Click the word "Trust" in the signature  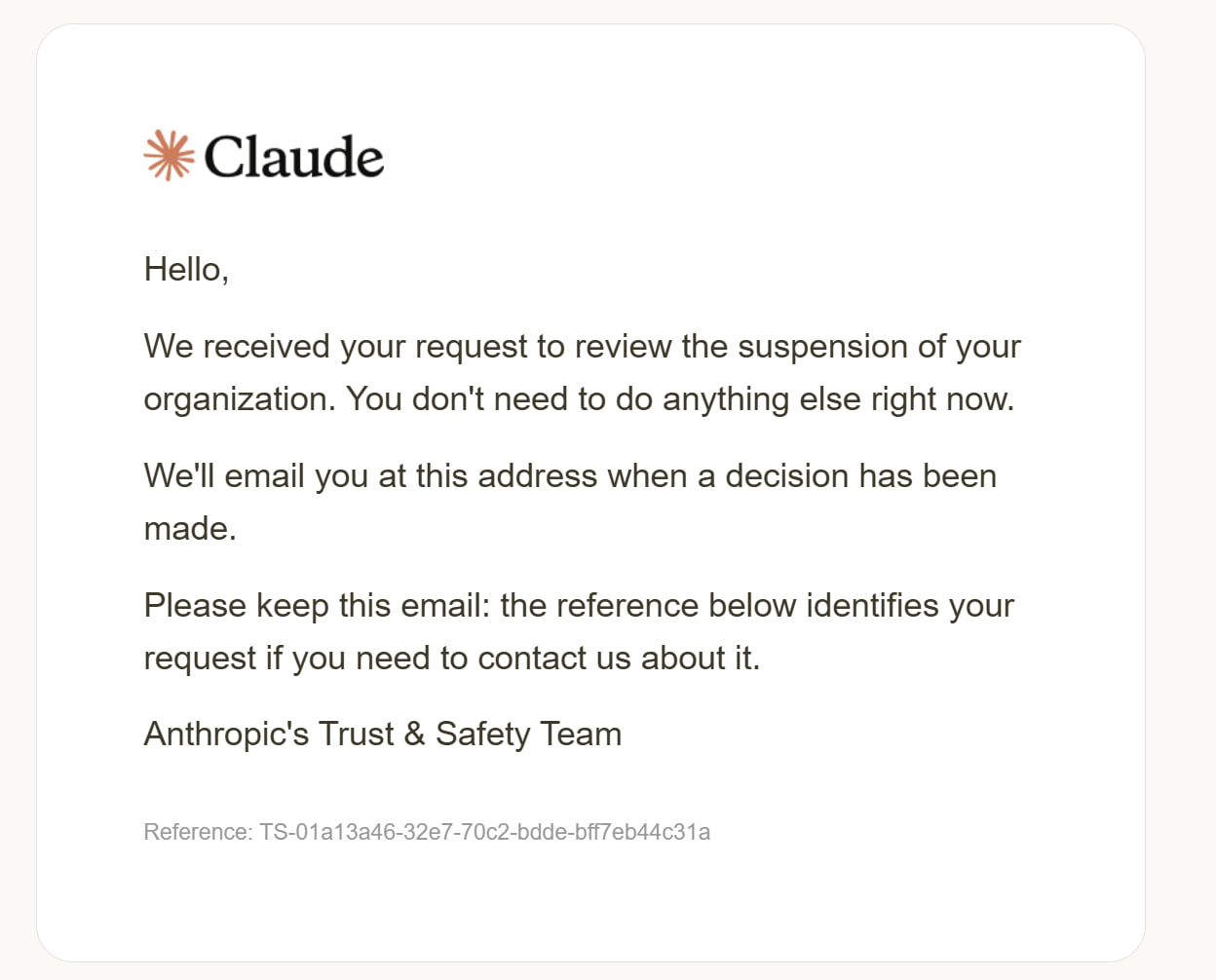(357, 735)
